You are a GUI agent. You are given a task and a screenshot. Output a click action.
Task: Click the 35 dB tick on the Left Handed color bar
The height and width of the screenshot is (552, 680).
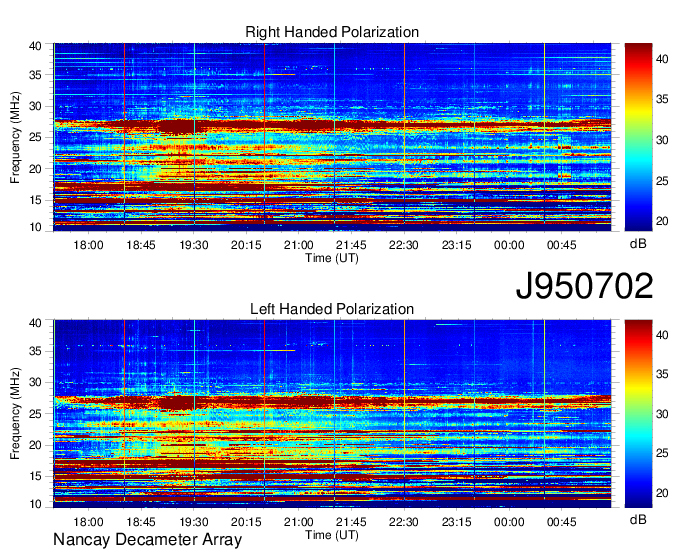[x=662, y=374]
